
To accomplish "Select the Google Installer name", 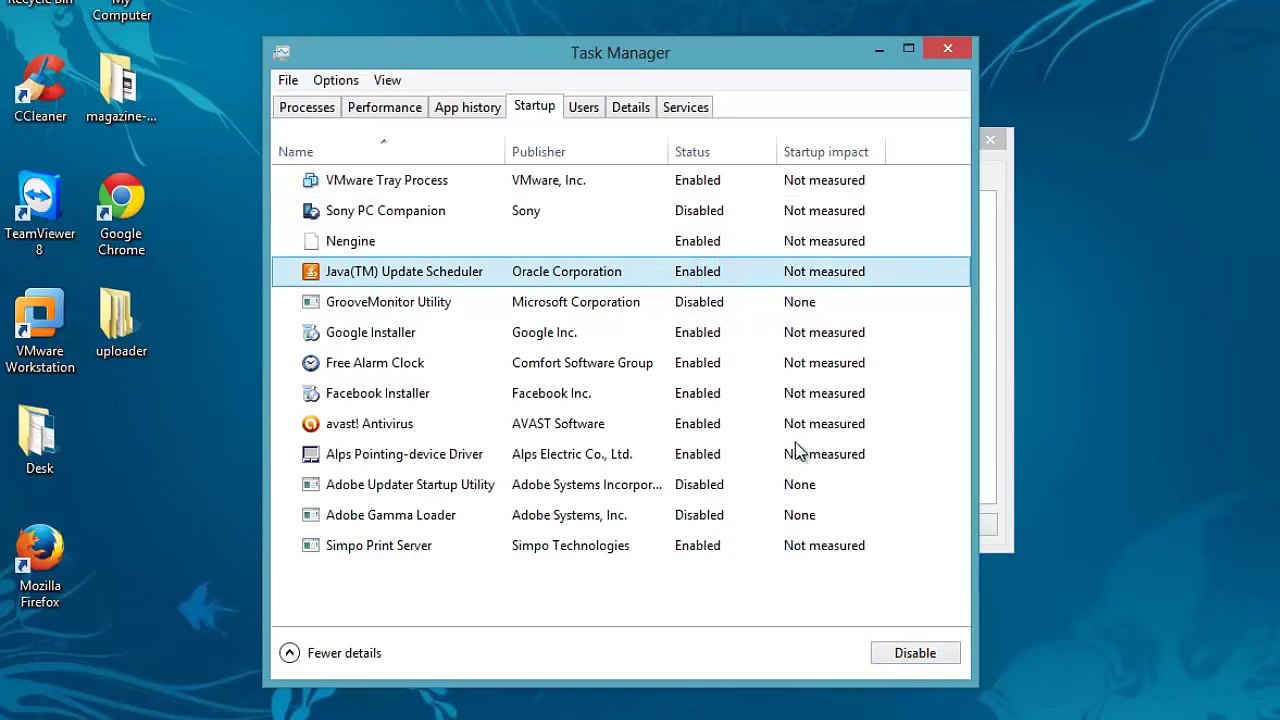I will pyautogui.click(x=370, y=333).
